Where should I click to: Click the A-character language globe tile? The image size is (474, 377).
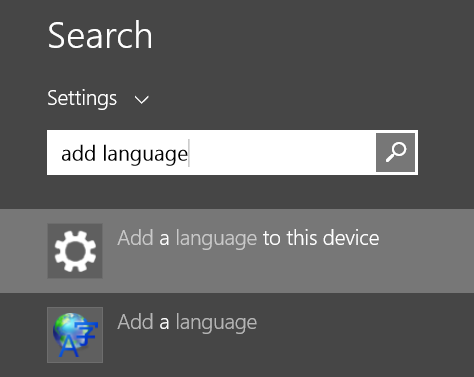click(75, 335)
